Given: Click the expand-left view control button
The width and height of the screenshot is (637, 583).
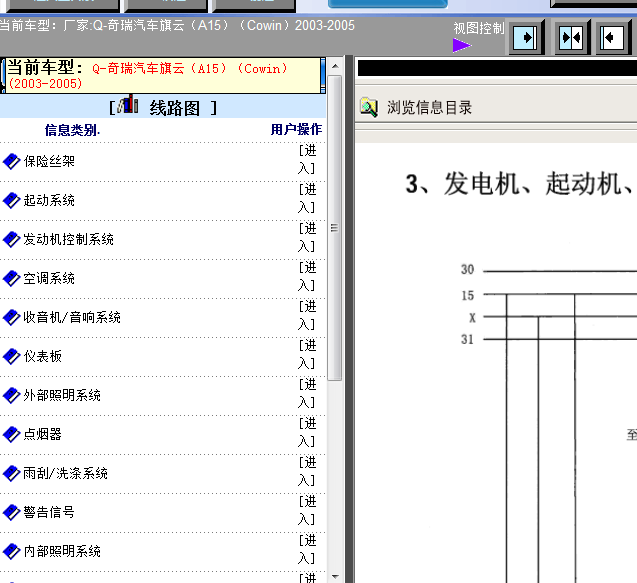Looking at the screenshot, I should 612,38.
